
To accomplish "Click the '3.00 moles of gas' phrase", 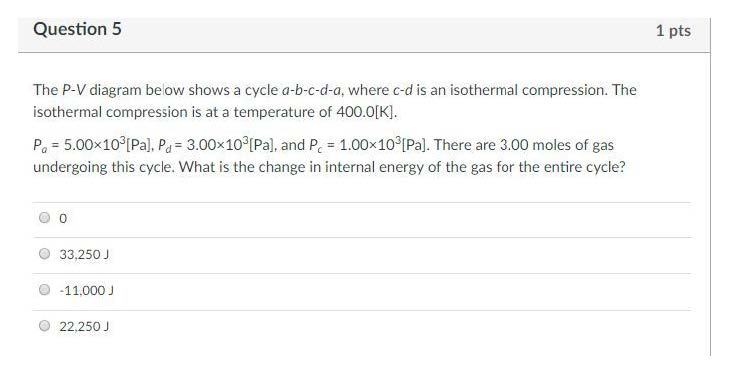I will point(557,145).
